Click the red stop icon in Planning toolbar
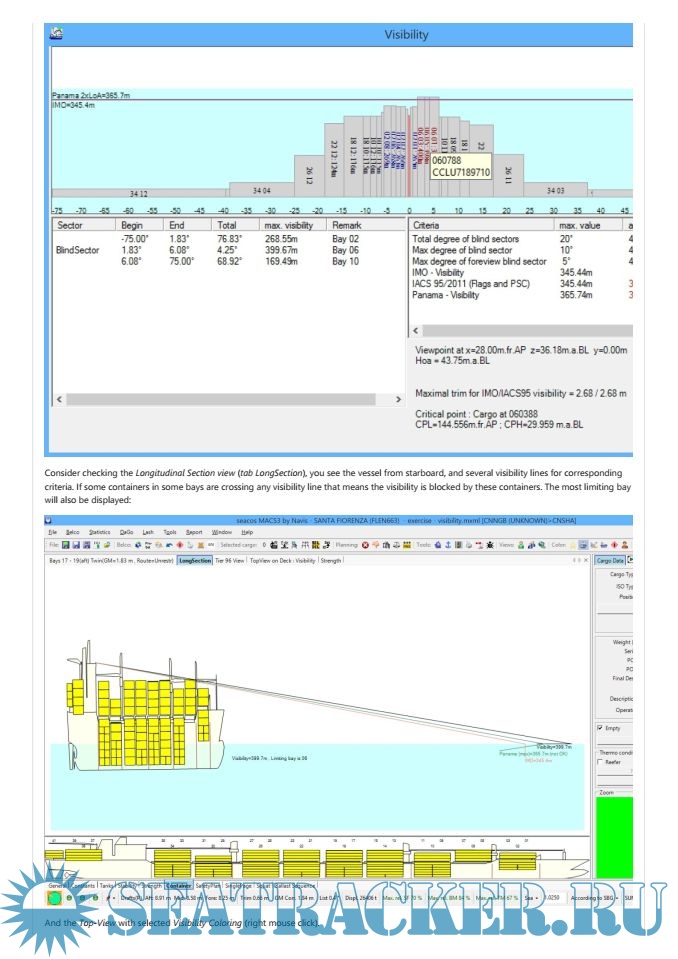Screen dimensions: 678x959 [364, 546]
